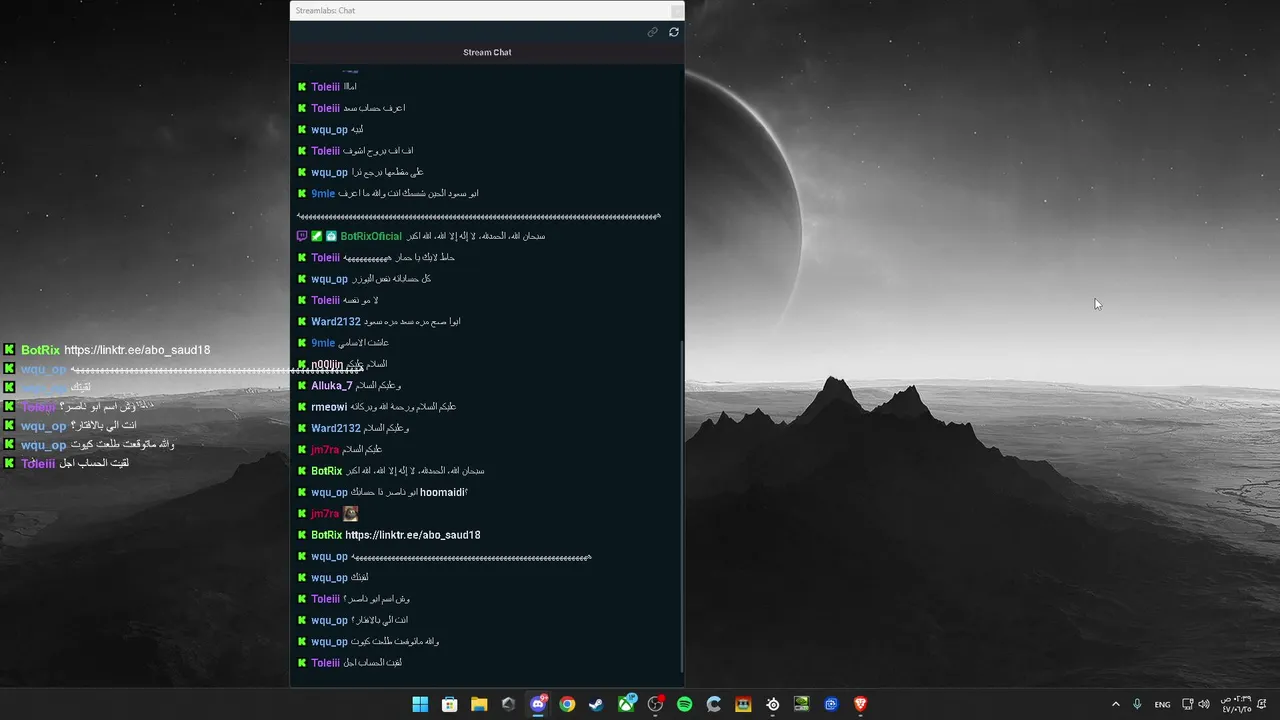
Task: Open the clock and date panel
Action: click(1236, 704)
